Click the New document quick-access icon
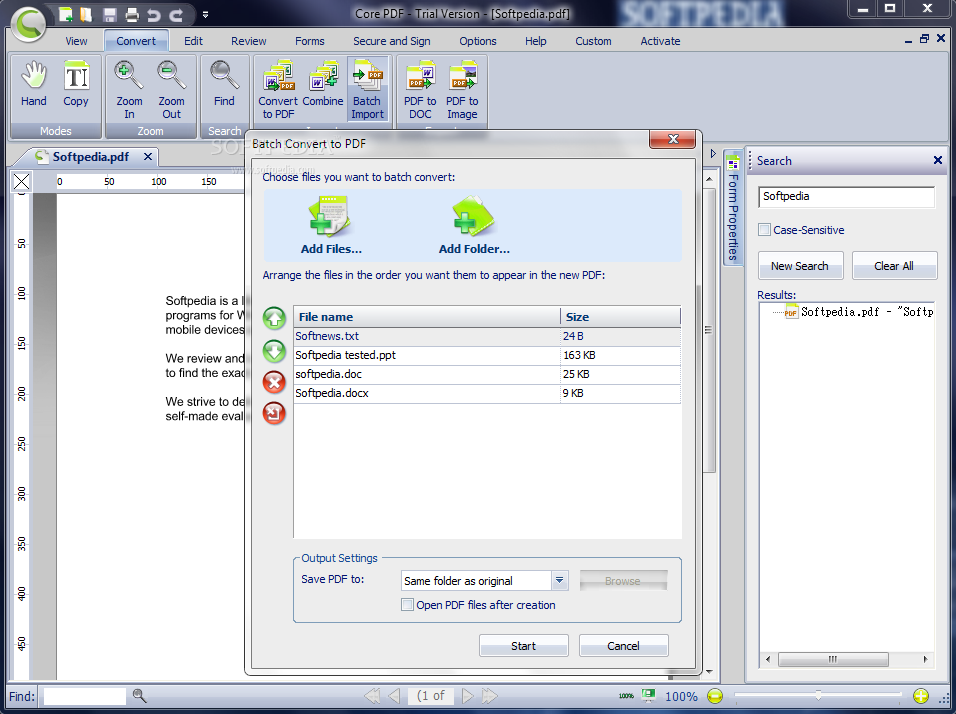 [x=65, y=14]
